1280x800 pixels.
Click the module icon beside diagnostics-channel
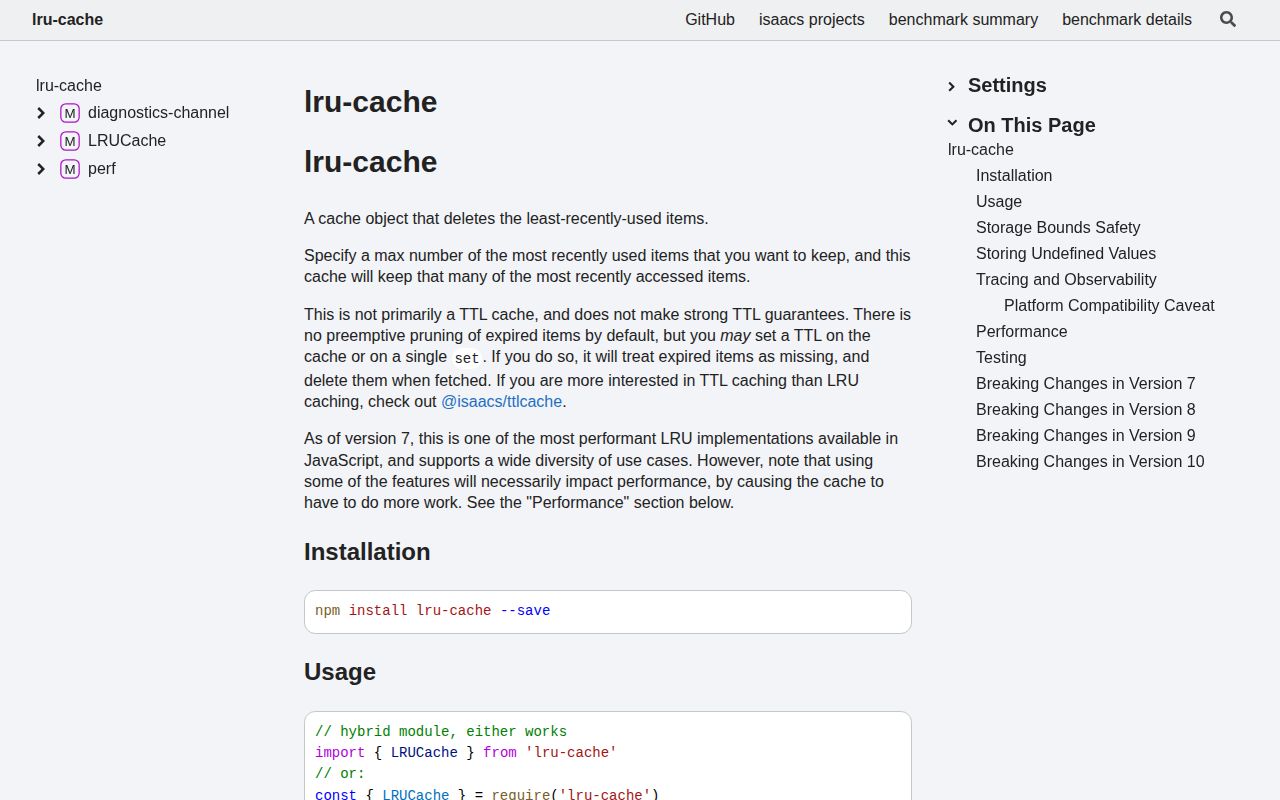click(70, 113)
